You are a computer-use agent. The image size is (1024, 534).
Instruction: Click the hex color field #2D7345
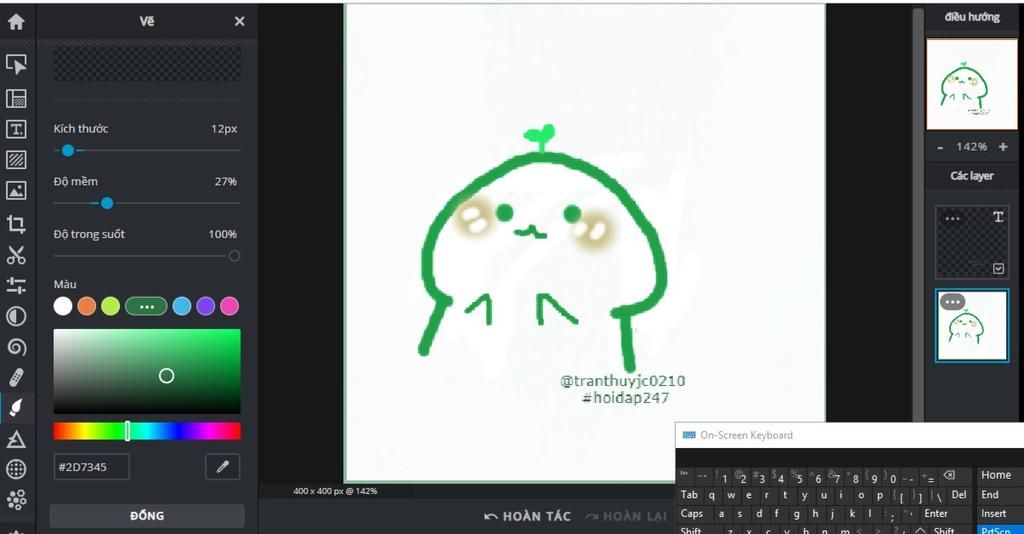(x=91, y=467)
